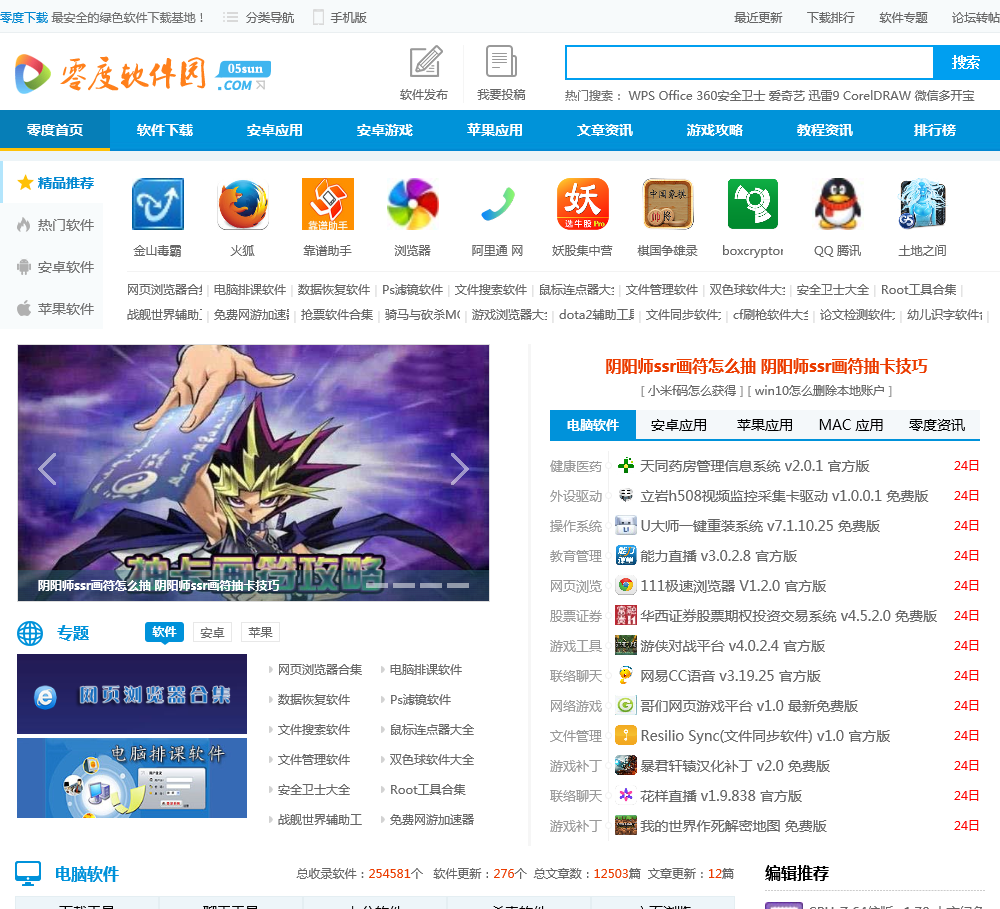Viewport: 1000px width, 909px height.
Task: Open the 网页浏览器合集 banner thumbnail
Action: coord(132,694)
